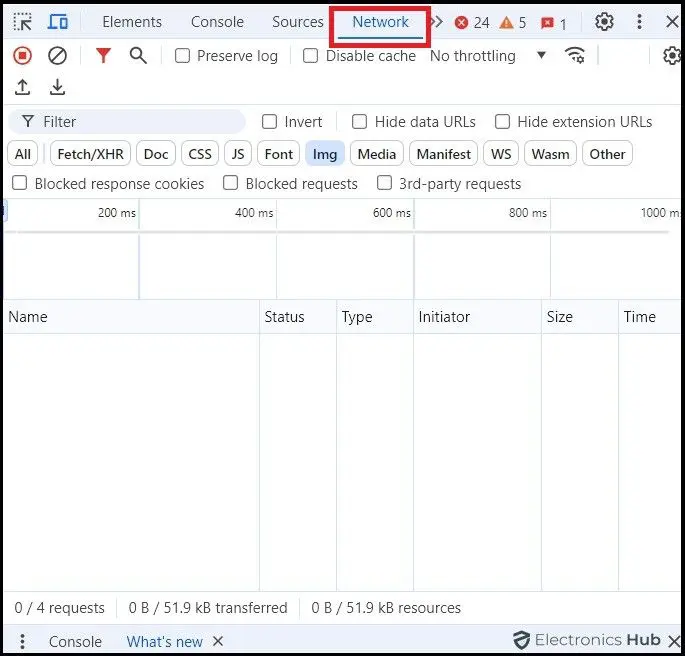The image size is (685, 656).
Task: Click the Filter text input
Action: click(127, 121)
